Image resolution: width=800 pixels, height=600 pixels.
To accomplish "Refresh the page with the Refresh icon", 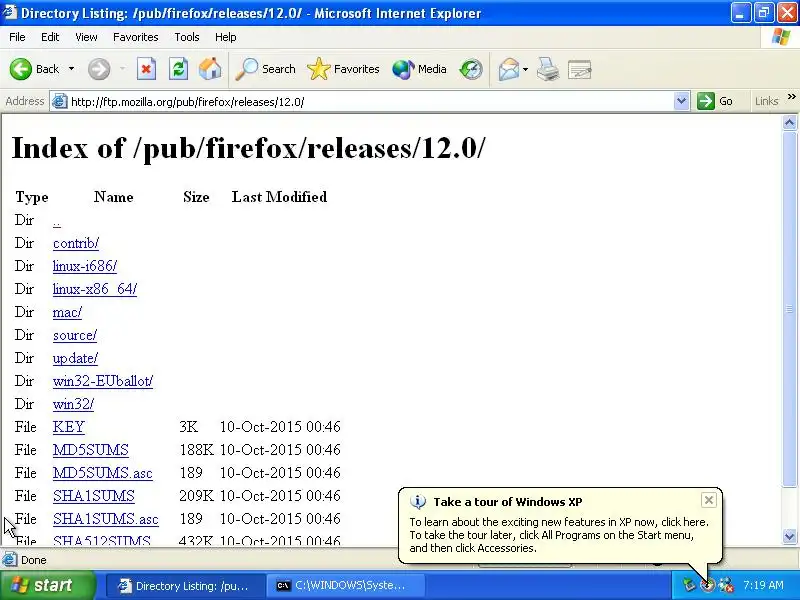I will tap(178, 69).
